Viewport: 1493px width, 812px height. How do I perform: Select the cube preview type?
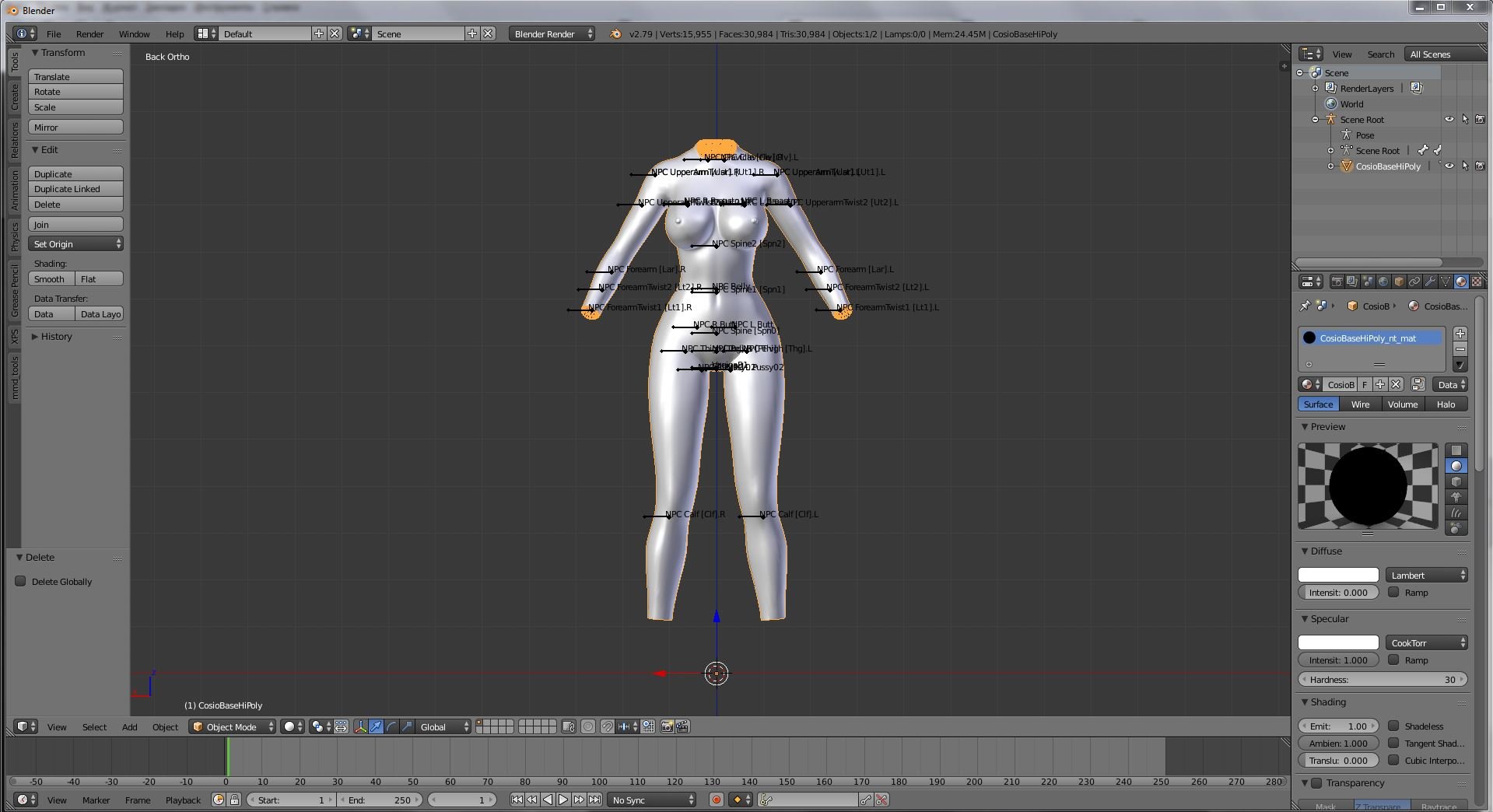pos(1456,481)
